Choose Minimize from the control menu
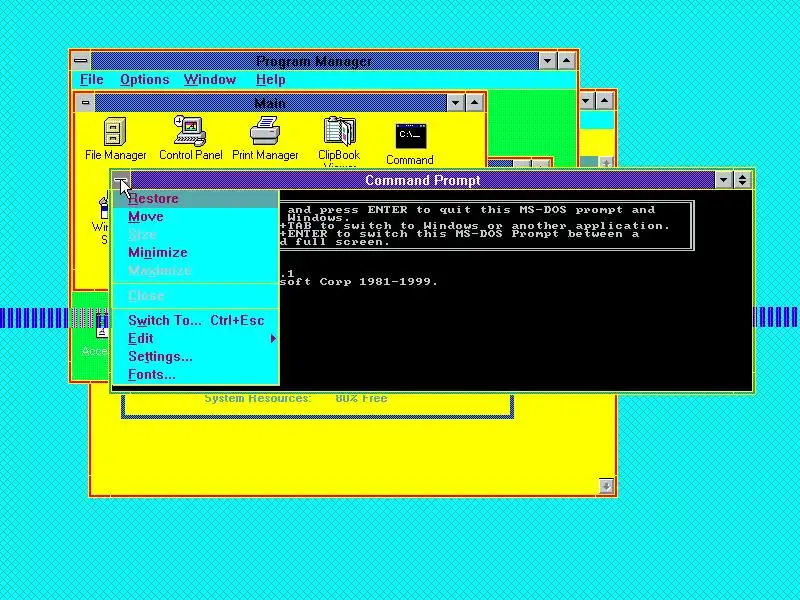Viewport: 800px width, 600px height. click(195, 253)
